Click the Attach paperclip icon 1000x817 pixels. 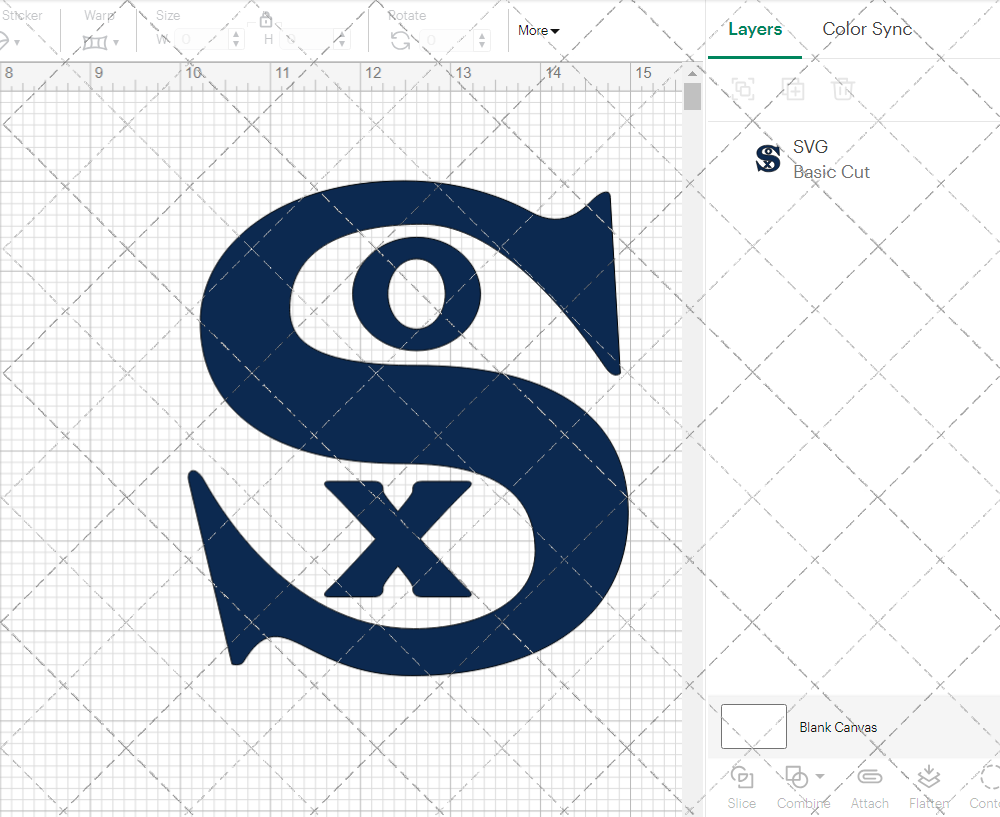(870, 785)
